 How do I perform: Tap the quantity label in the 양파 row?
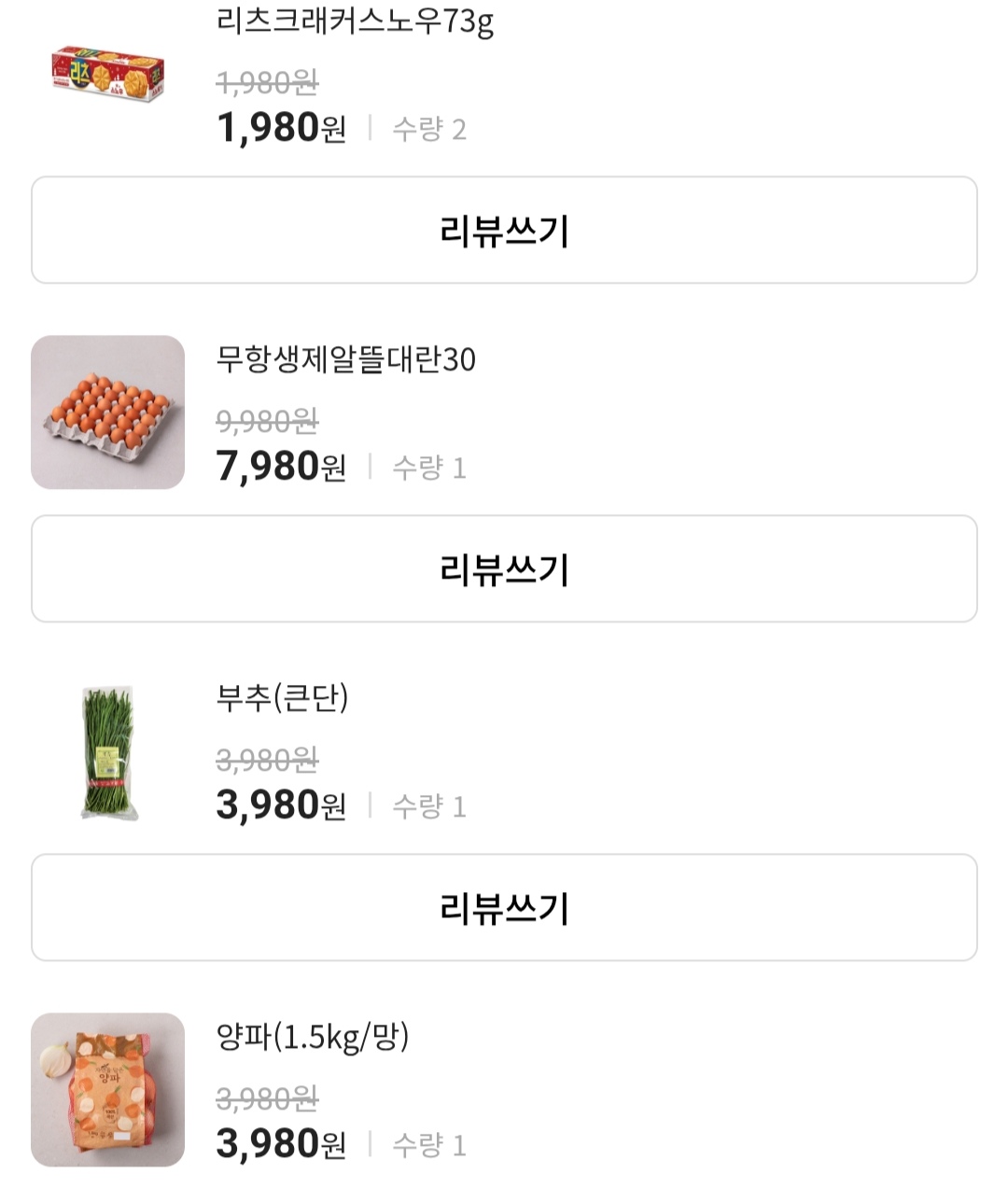[428, 1145]
